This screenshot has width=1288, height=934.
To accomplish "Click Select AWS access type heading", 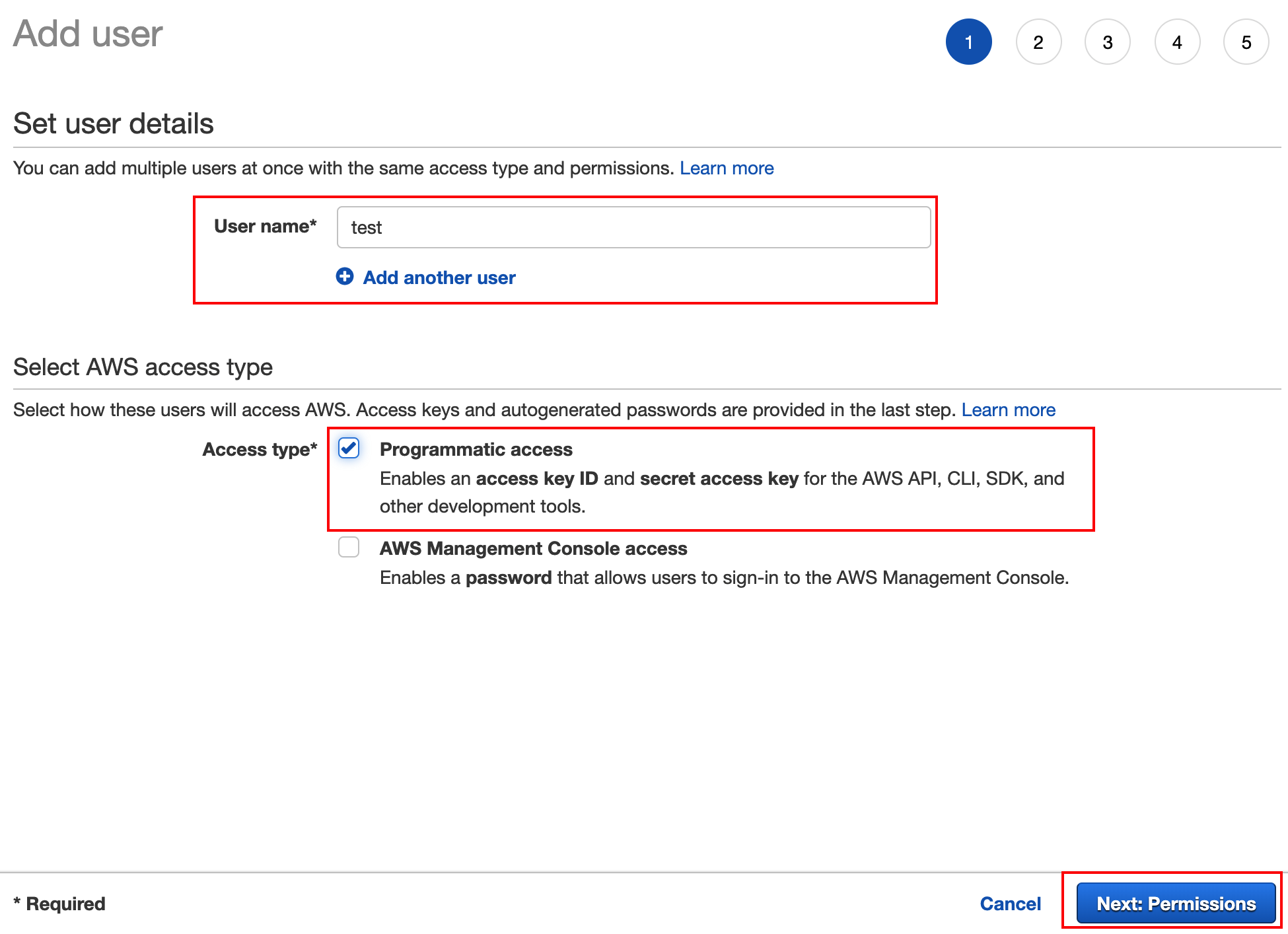I will pyautogui.click(x=143, y=367).
